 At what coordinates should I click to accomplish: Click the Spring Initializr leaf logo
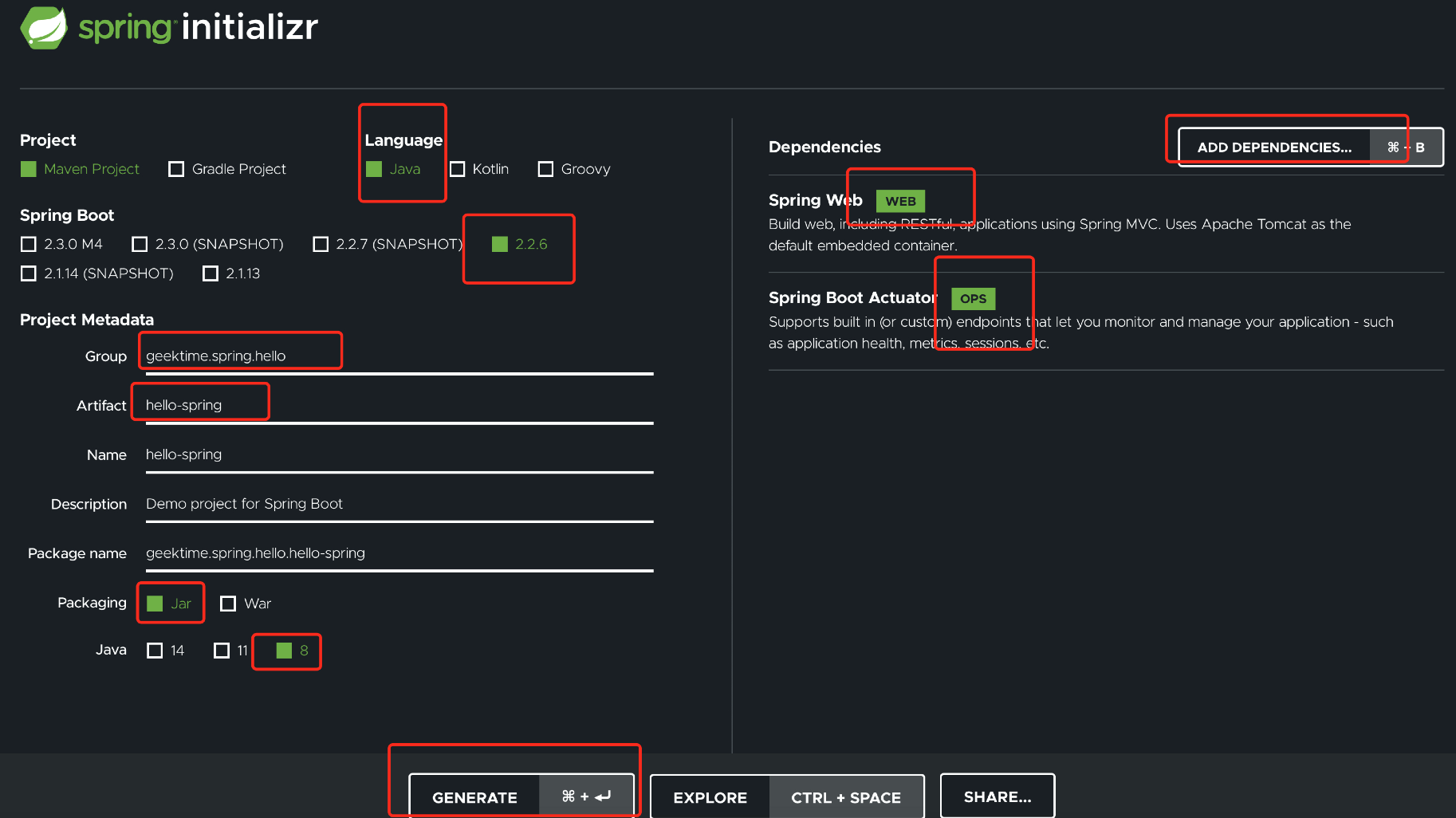[x=44, y=28]
